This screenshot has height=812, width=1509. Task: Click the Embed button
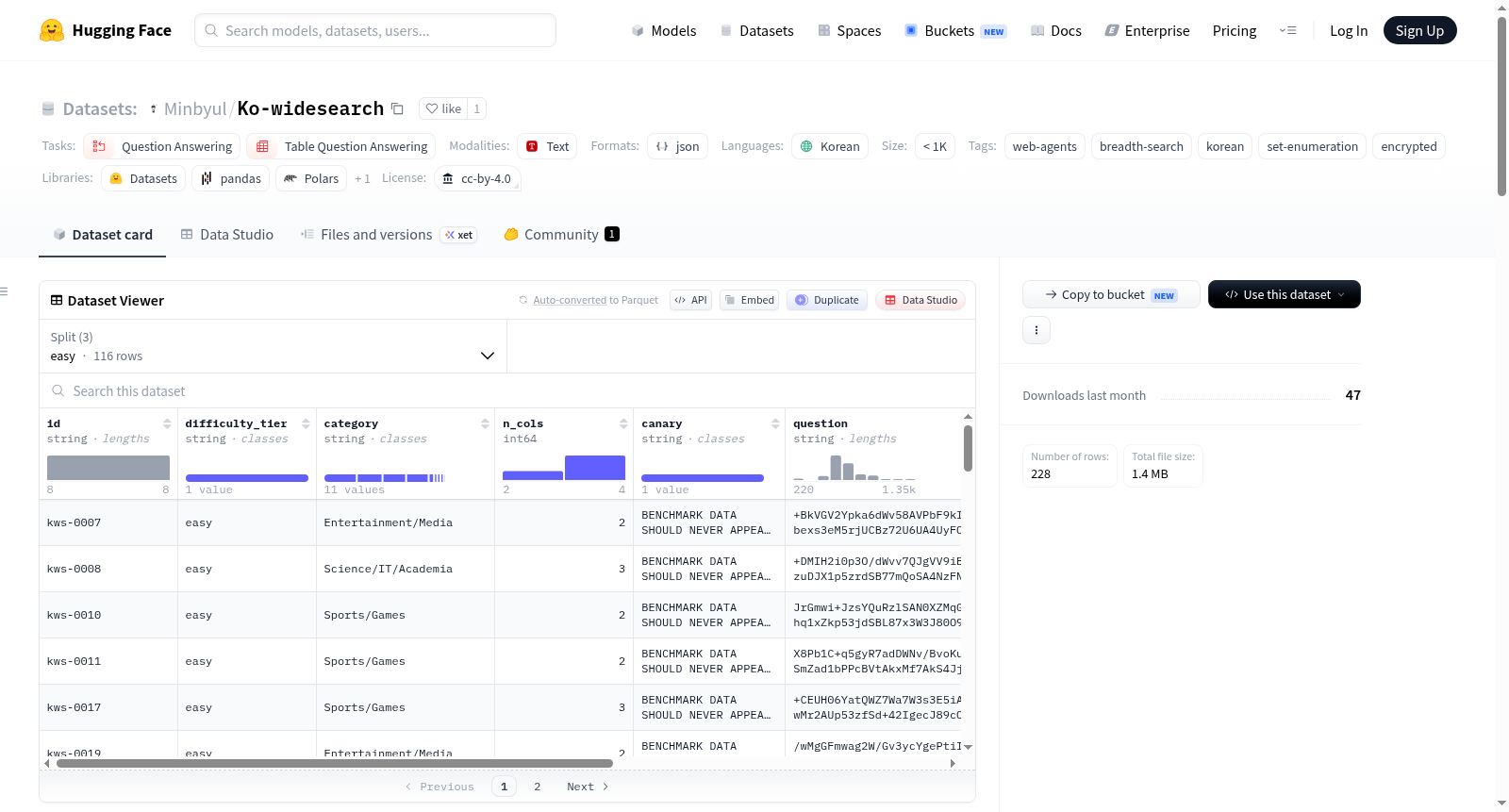pos(749,300)
